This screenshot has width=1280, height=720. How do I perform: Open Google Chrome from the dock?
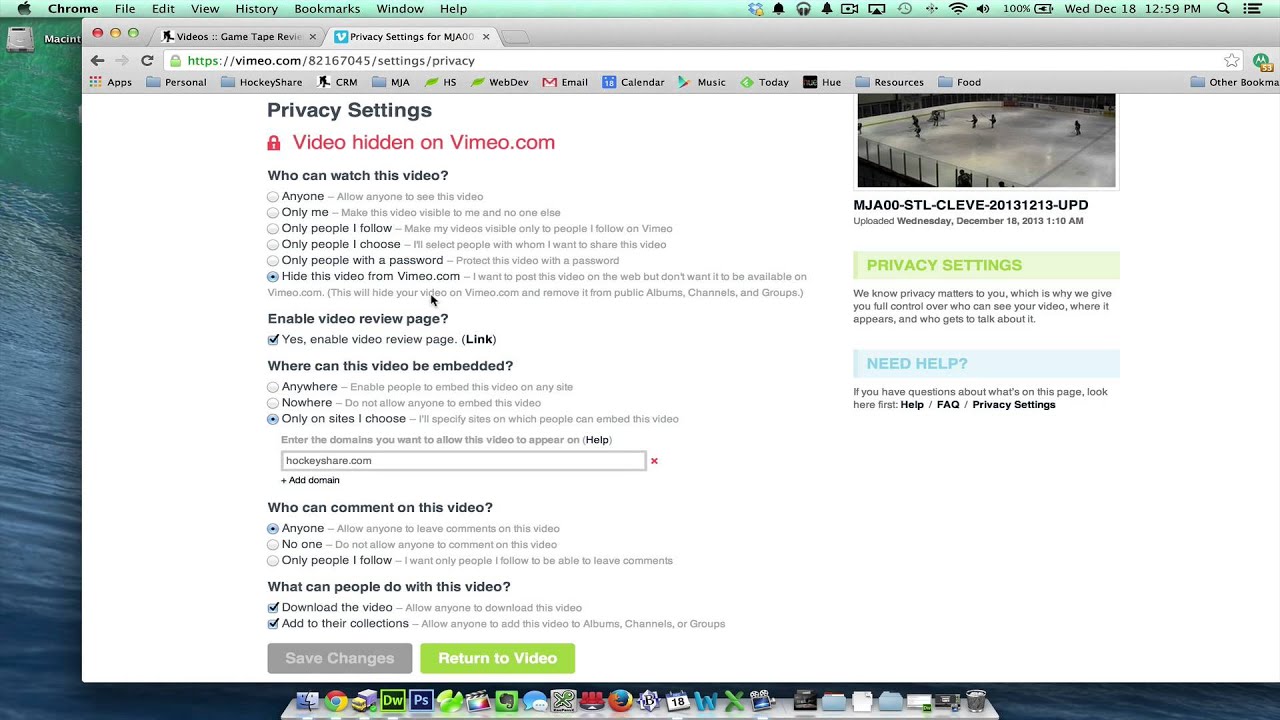[x=336, y=702]
